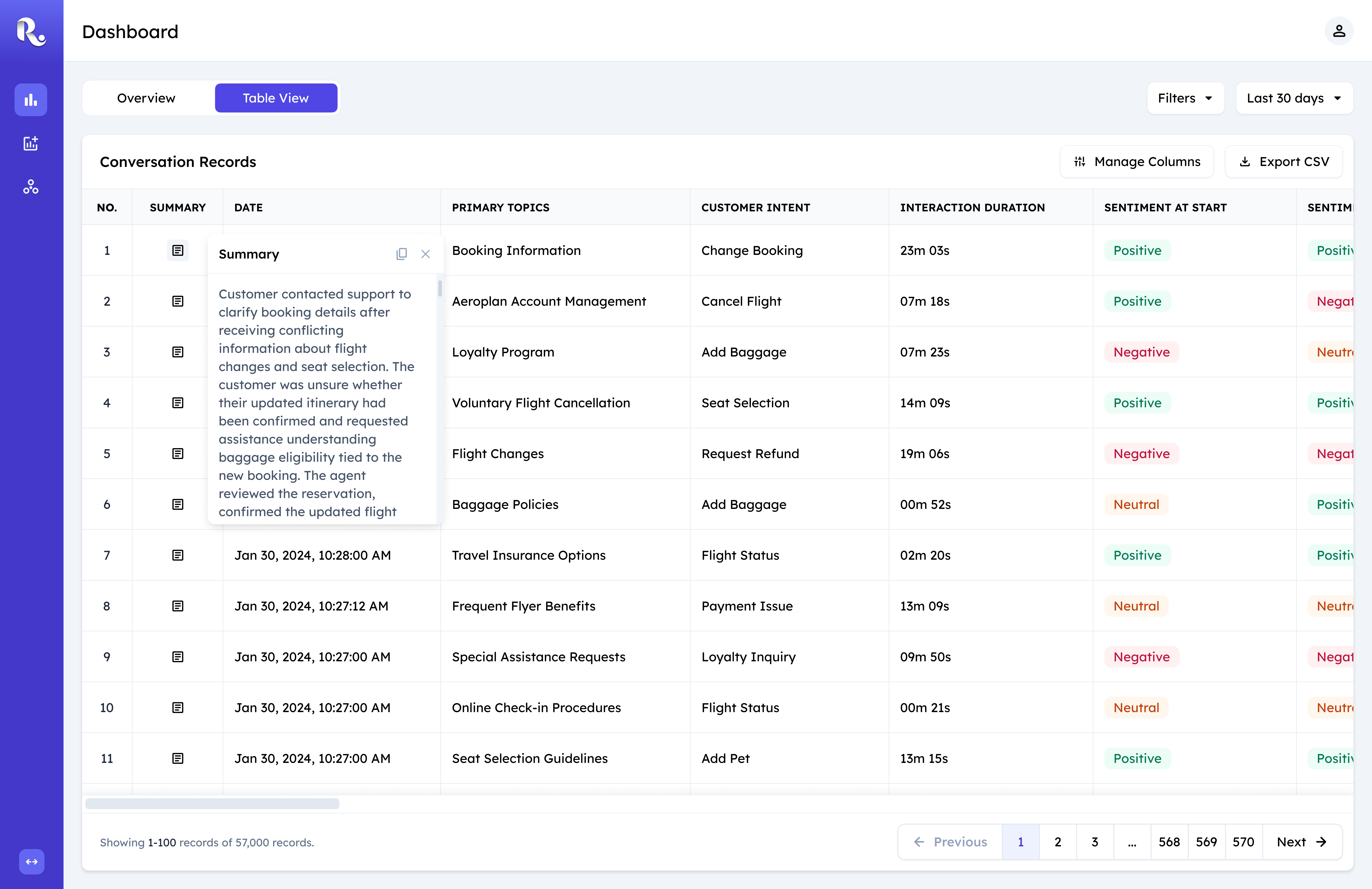Viewport: 1372px width, 889px height.
Task: Click the horizontal table scrollbar
Action: (212, 803)
